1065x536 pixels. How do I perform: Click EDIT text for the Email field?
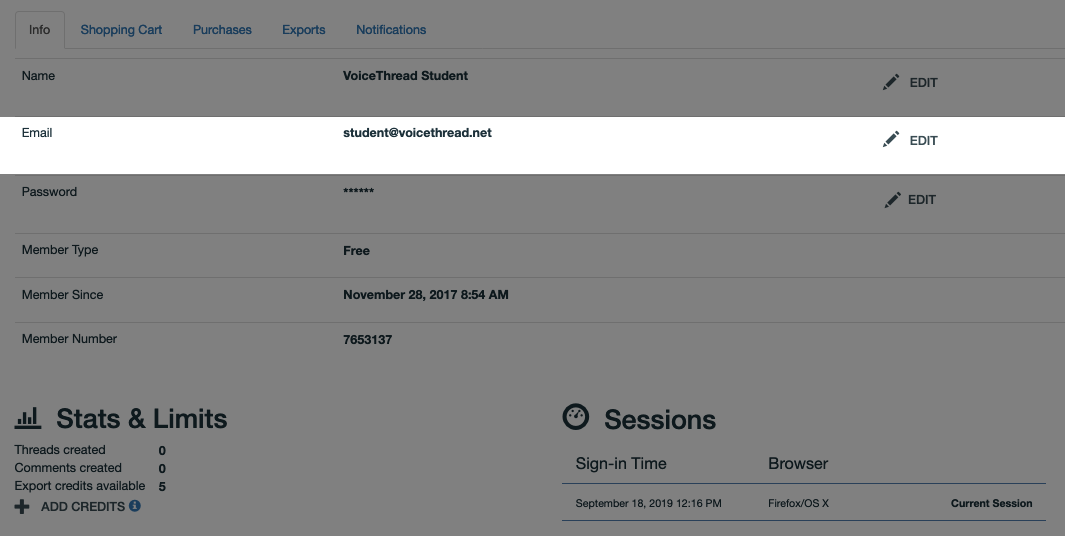923,141
